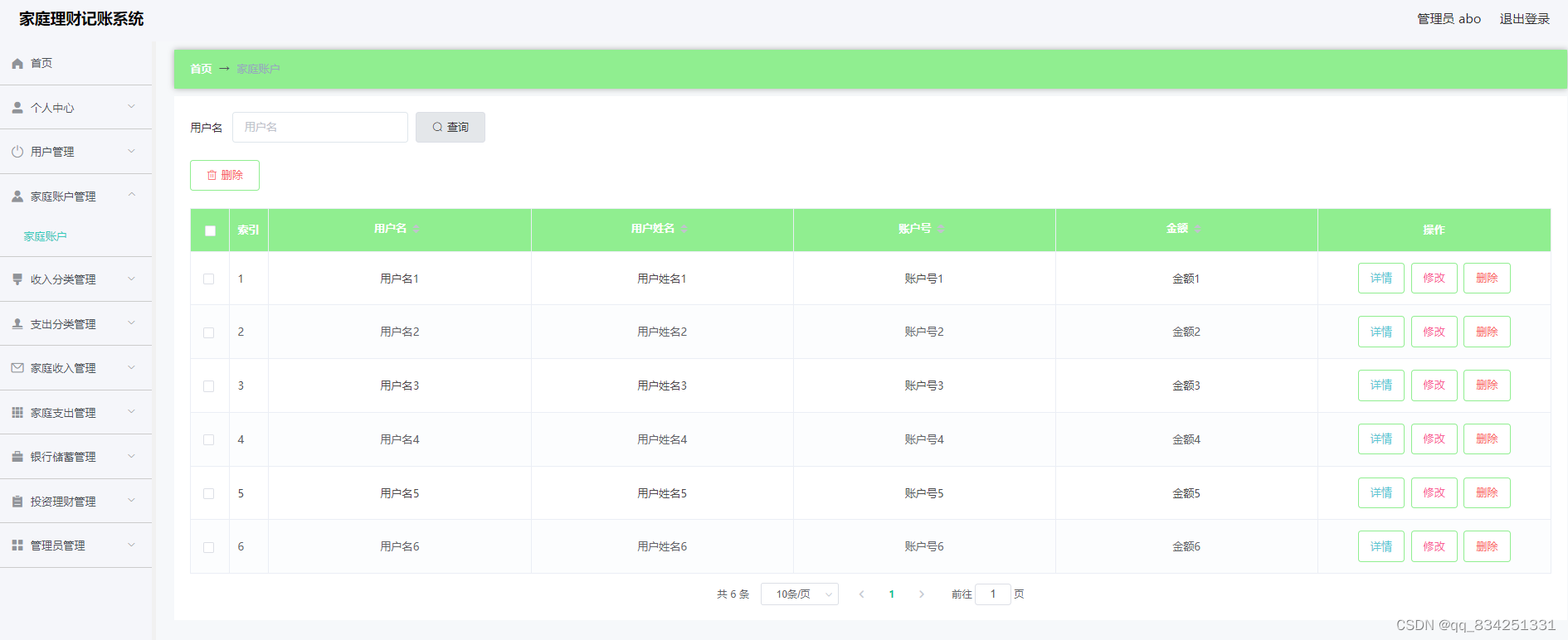Screen dimensions: 1568x640
Task: Click the 管理员 abo account label
Action: [1449, 19]
